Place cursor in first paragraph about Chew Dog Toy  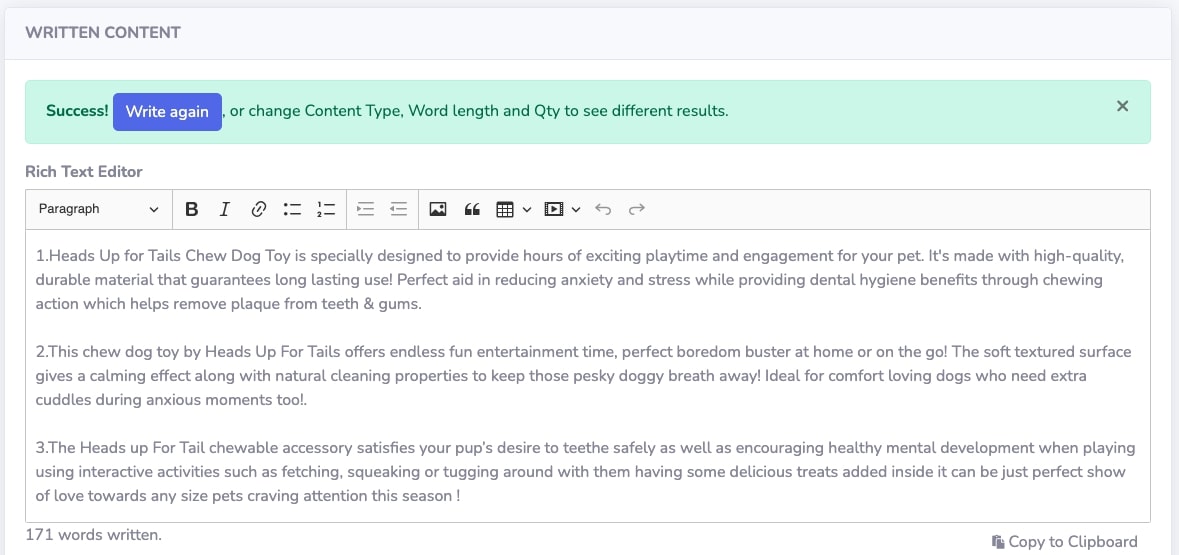pos(580,280)
